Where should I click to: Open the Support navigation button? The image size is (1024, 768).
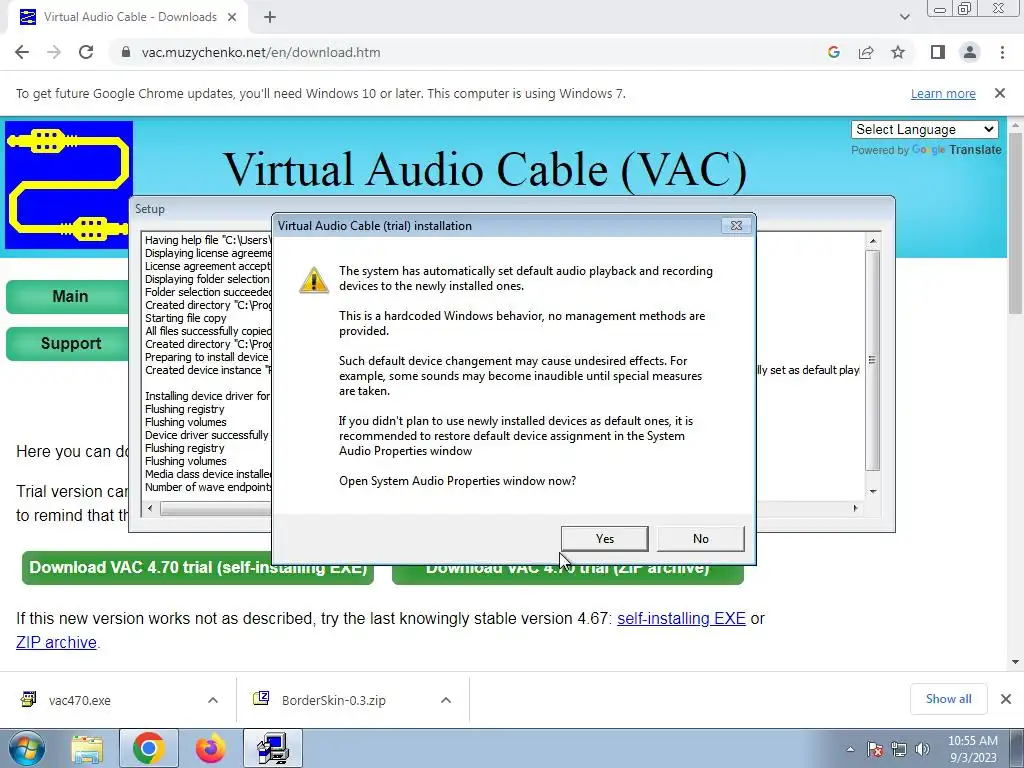pos(69,344)
